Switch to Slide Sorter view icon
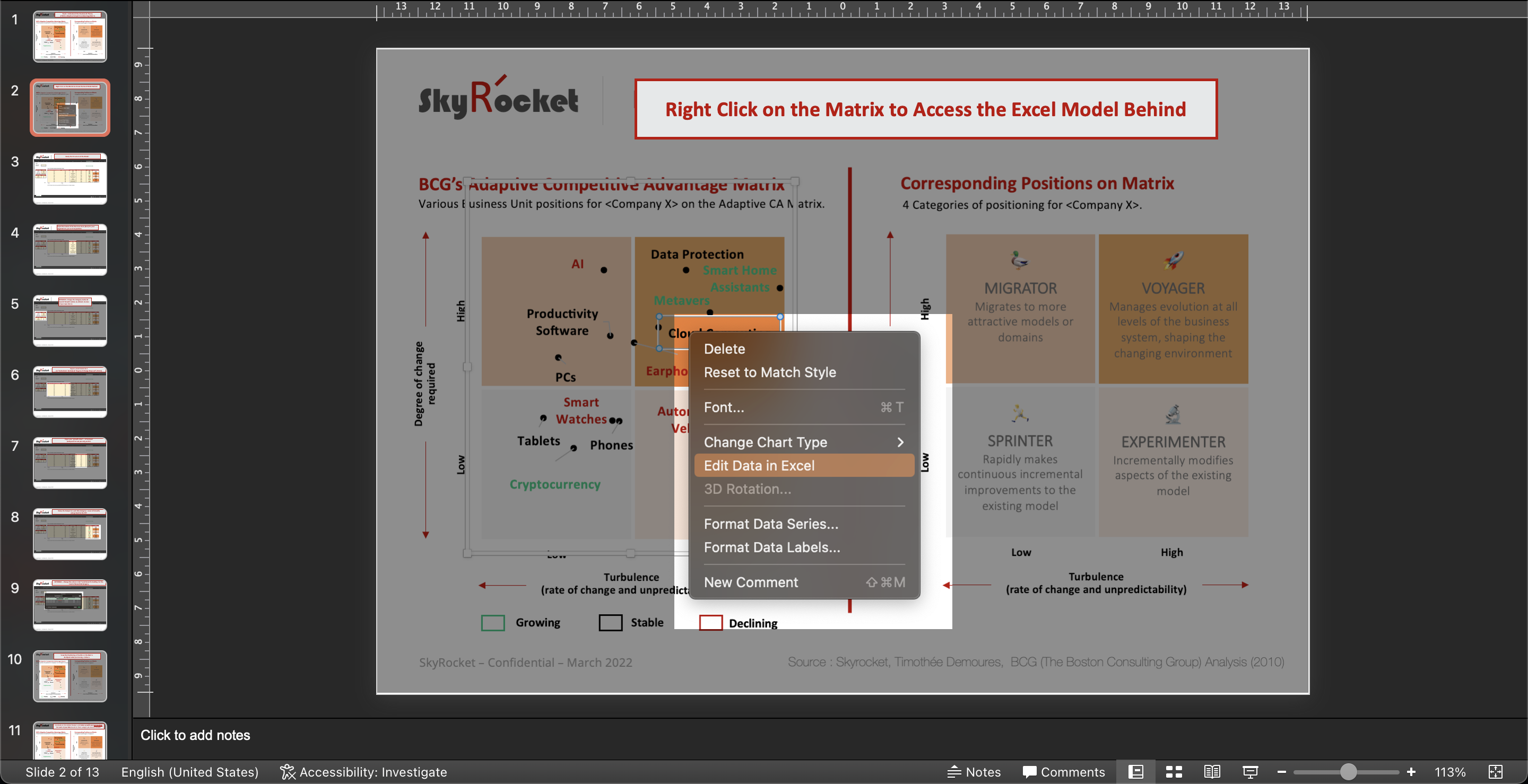1528x784 pixels. [1174, 772]
